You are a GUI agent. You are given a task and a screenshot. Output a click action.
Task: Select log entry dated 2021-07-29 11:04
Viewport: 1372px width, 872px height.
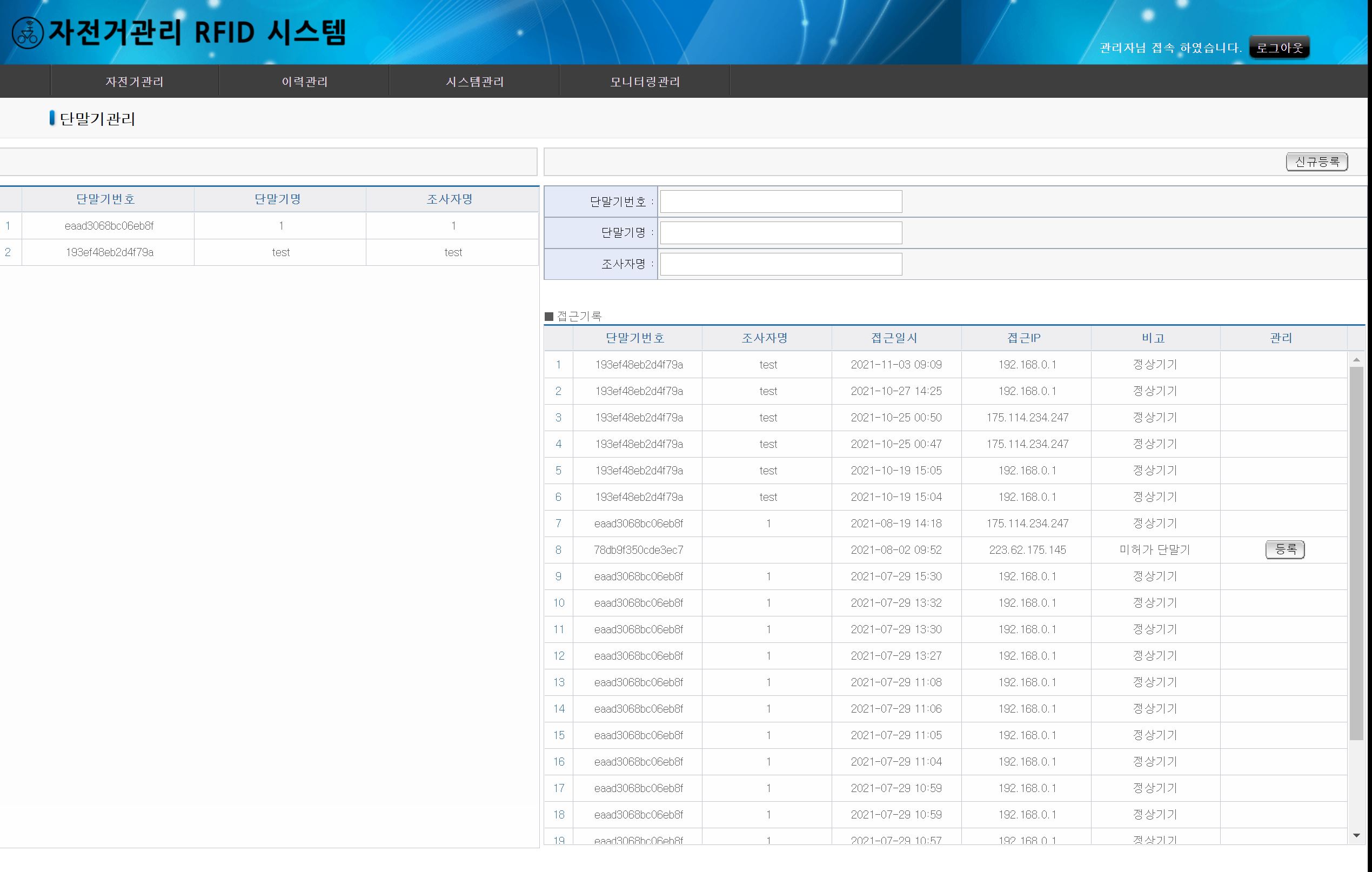coord(946,762)
